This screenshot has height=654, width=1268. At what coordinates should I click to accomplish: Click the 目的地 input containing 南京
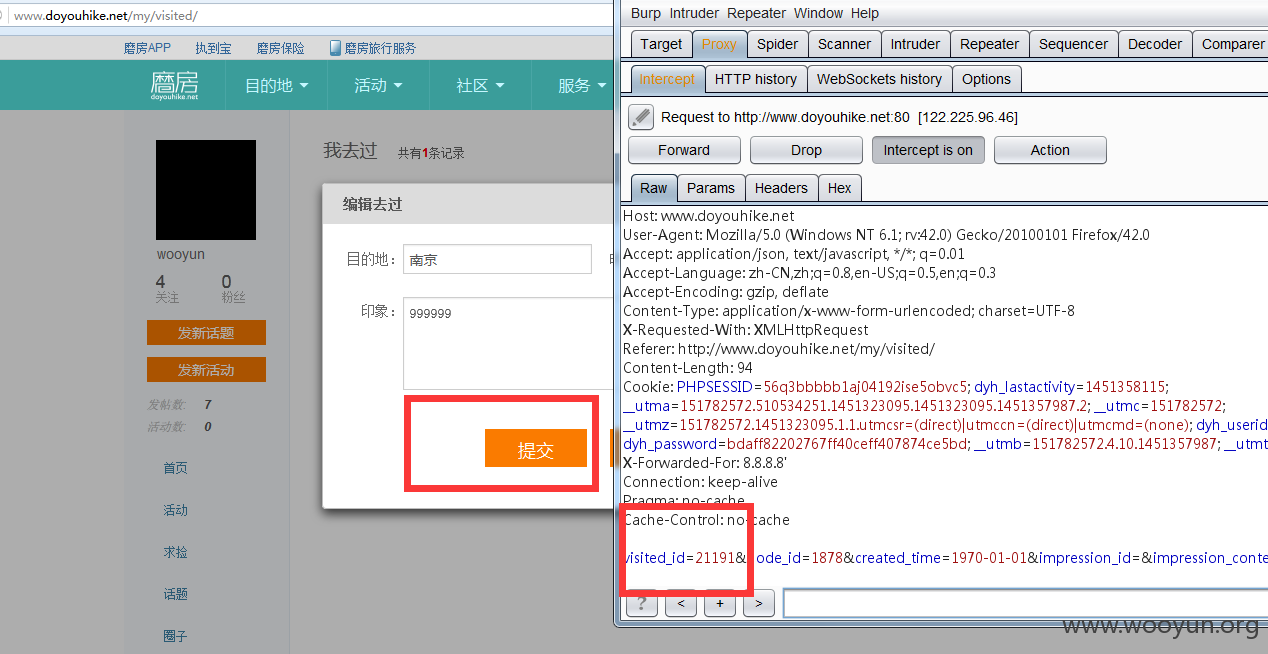click(x=497, y=259)
